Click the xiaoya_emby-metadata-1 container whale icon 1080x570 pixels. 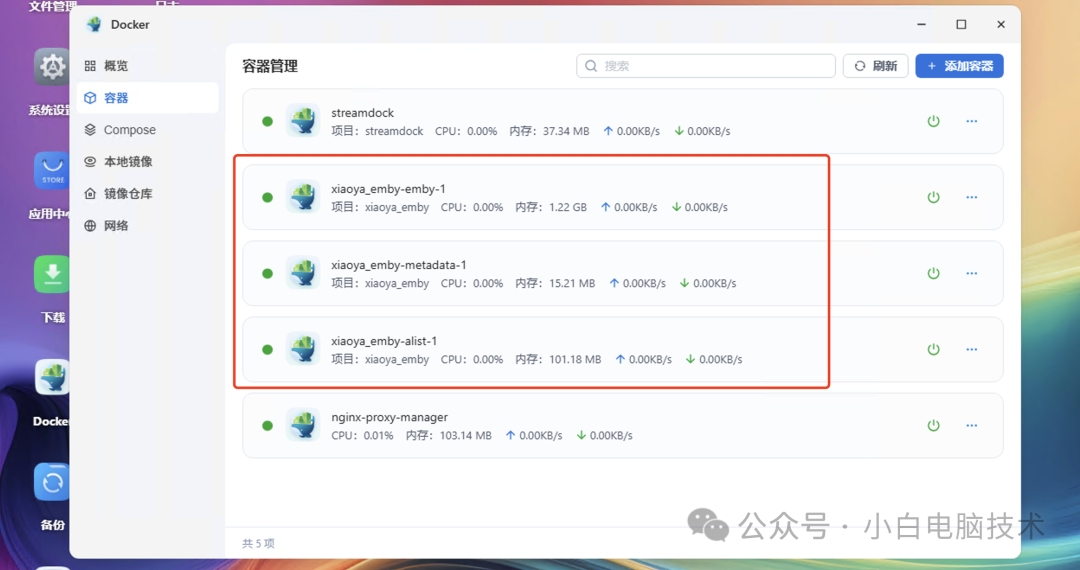[x=302, y=273]
